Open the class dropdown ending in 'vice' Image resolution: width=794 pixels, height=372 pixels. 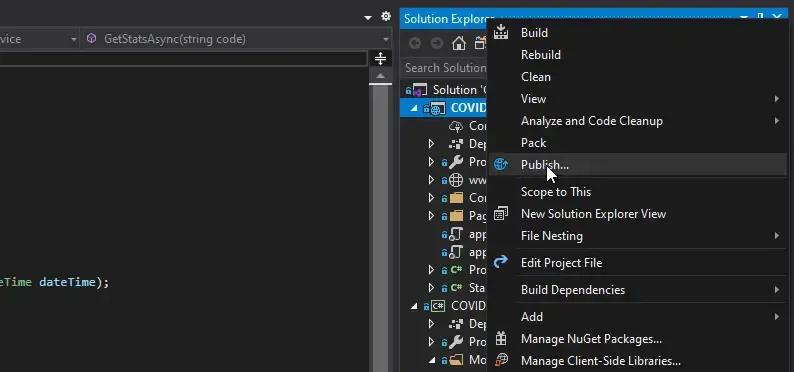74,39
